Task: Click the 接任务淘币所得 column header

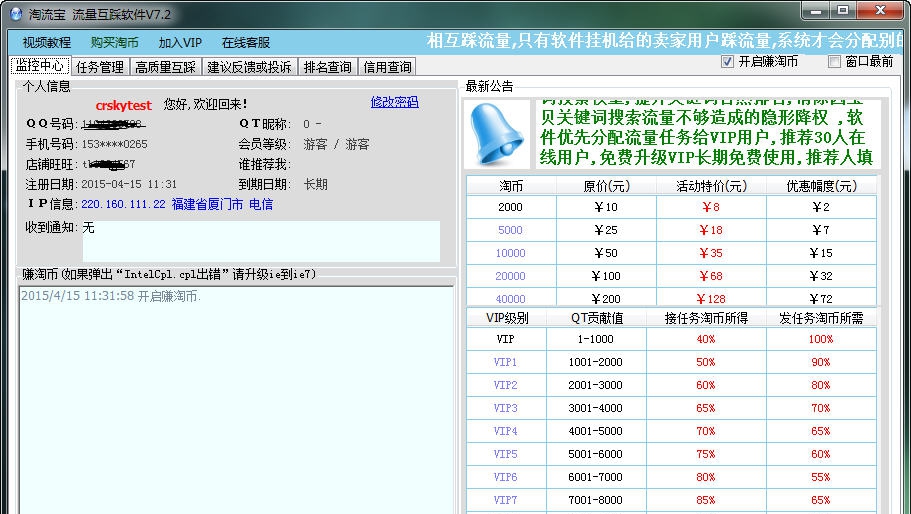Action: [706, 318]
